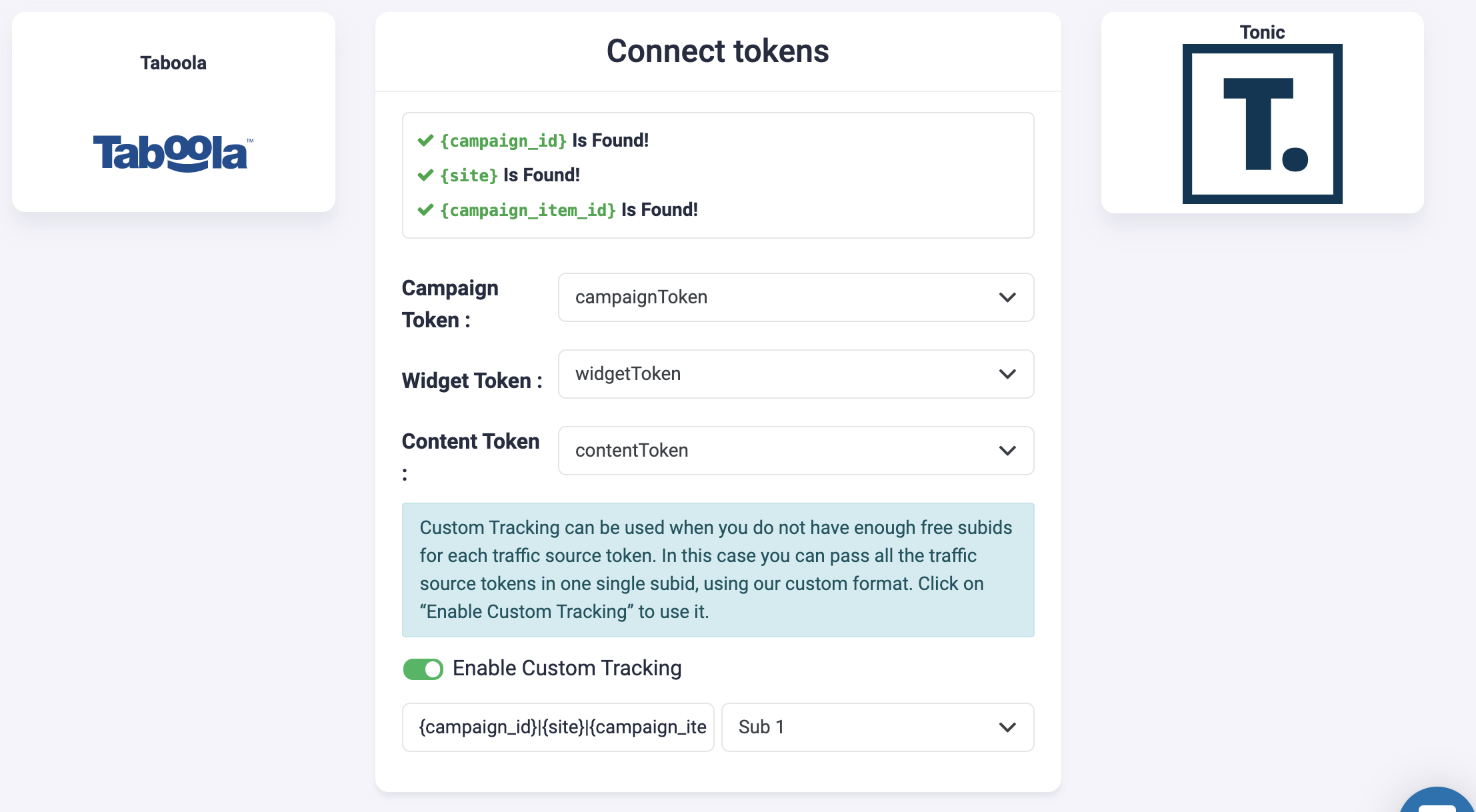Click the green checkmark beside {campaign_id}
Screen dimensions: 1476x812
[425, 141]
